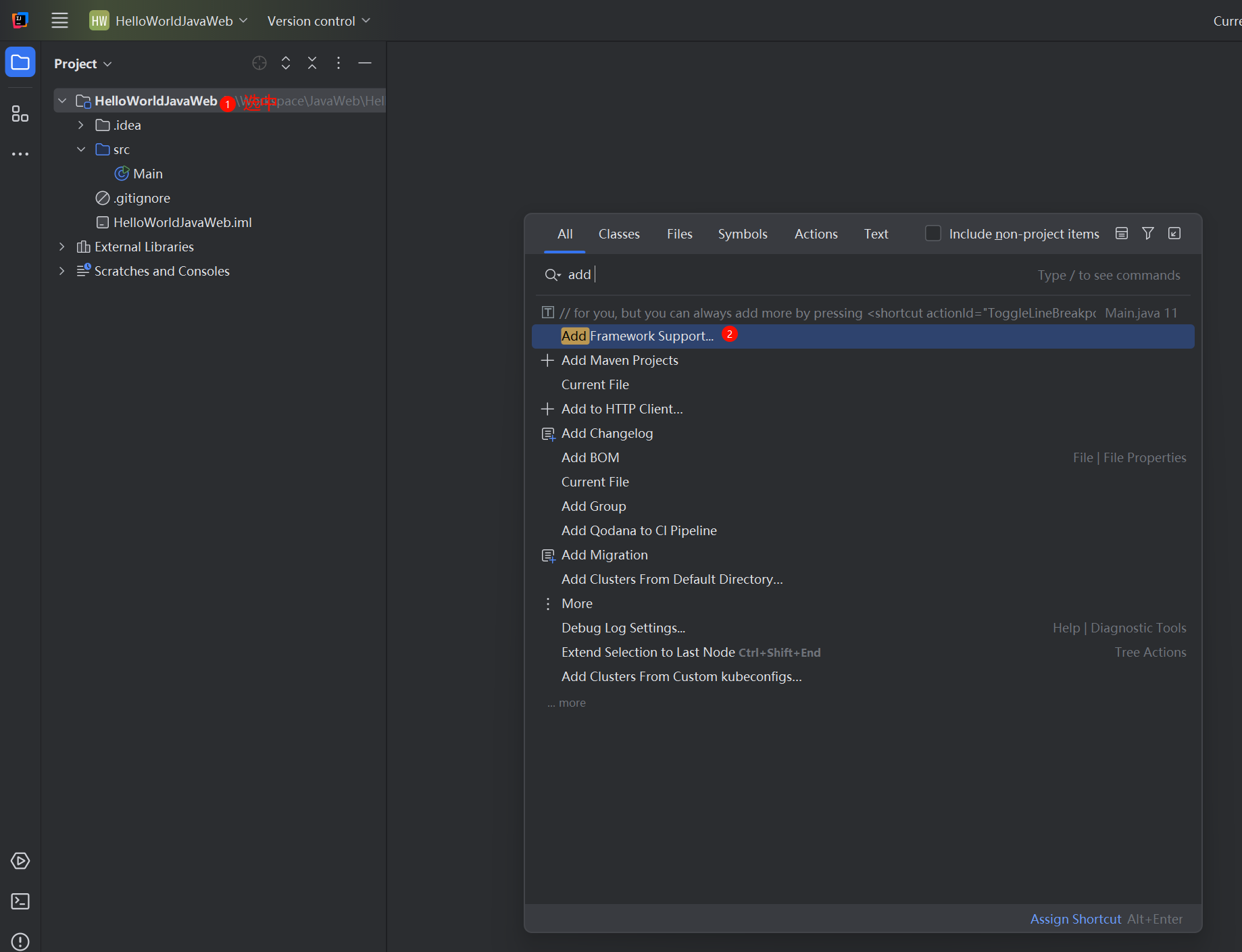This screenshot has height=952, width=1242.
Task: Click Collapse All icon in Project panel
Action: 312,63
